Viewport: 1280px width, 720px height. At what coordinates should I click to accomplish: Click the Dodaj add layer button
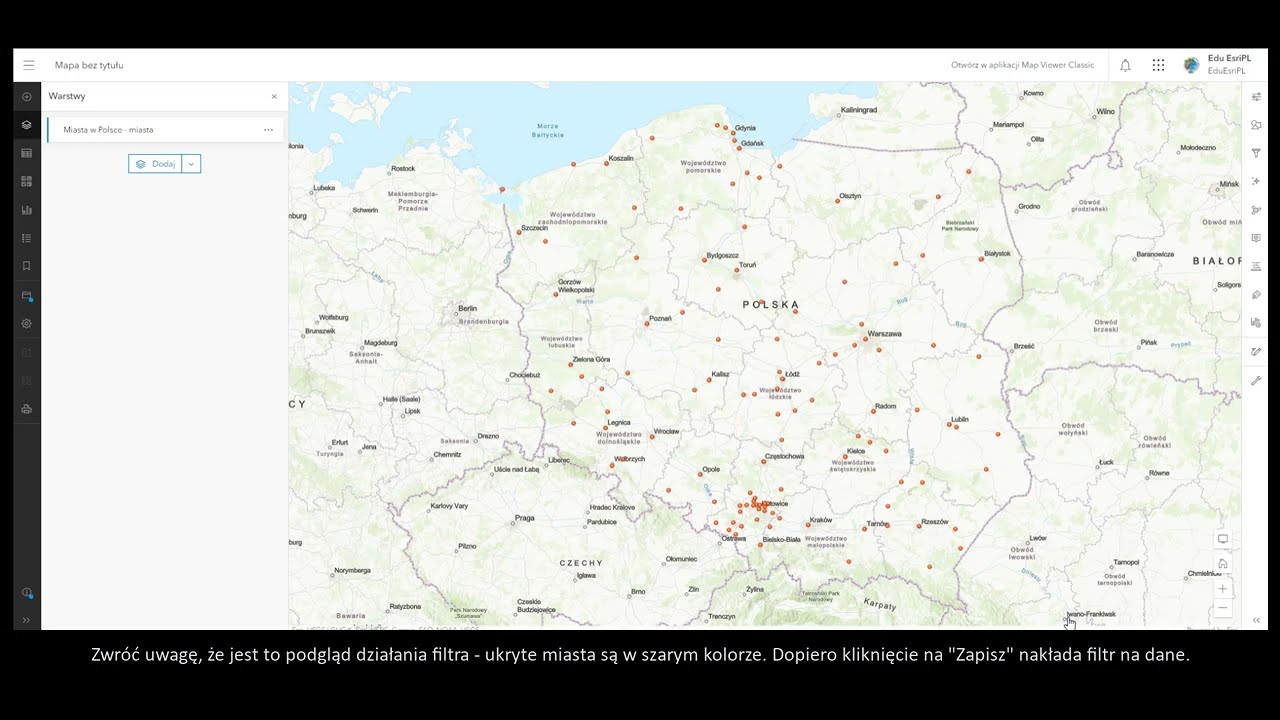point(155,164)
